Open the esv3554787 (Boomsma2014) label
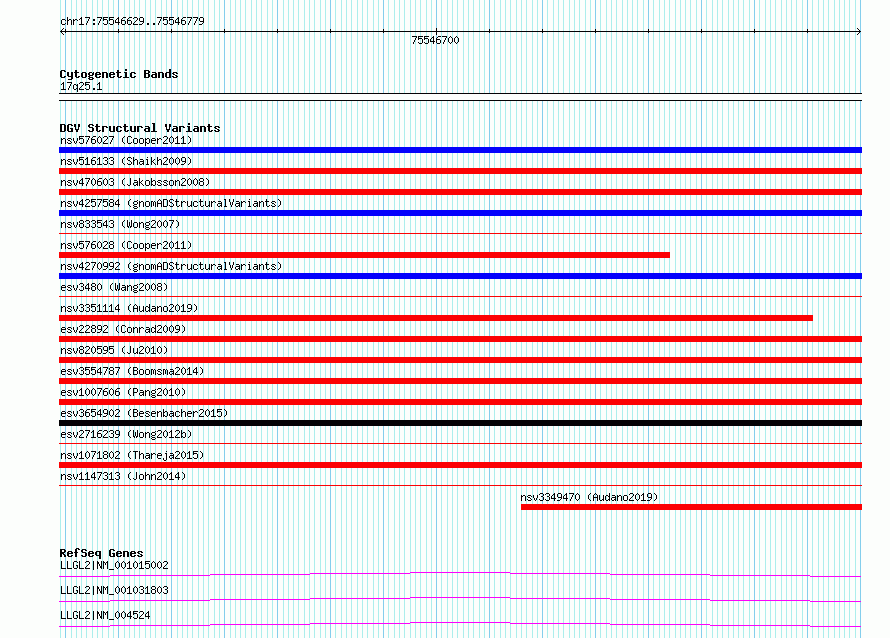Viewport: 890px width, 638px height. tap(132, 371)
